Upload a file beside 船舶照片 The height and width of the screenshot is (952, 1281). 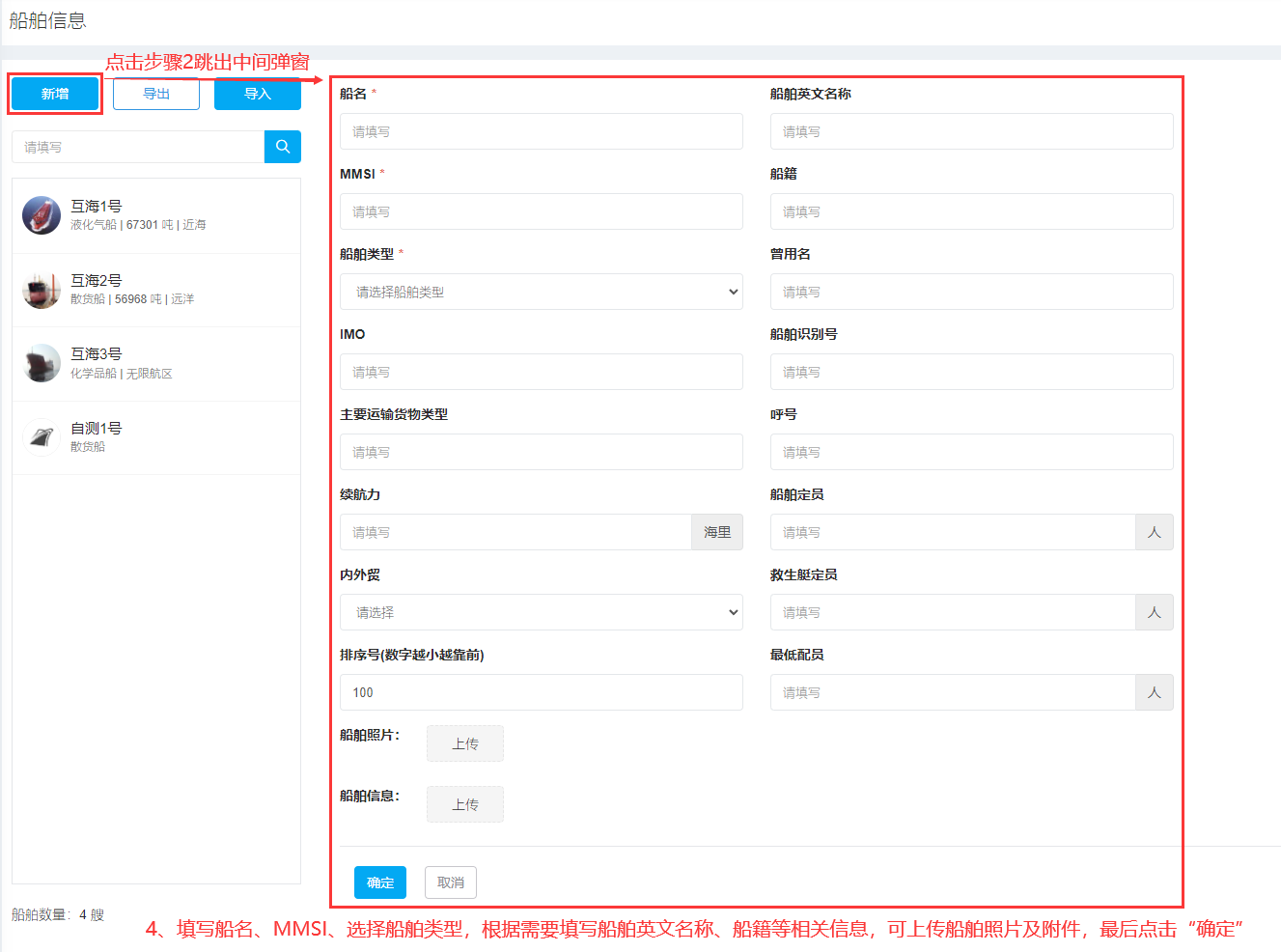(x=465, y=743)
